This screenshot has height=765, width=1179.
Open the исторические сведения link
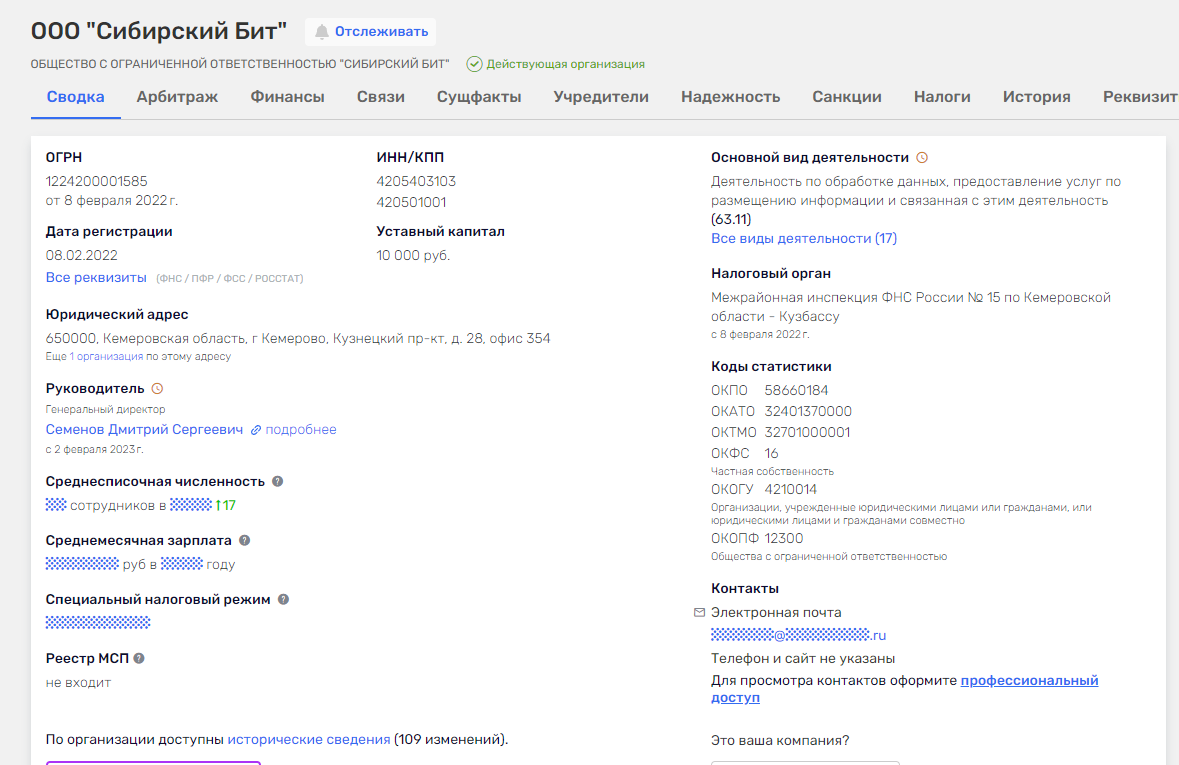click(308, 740)
